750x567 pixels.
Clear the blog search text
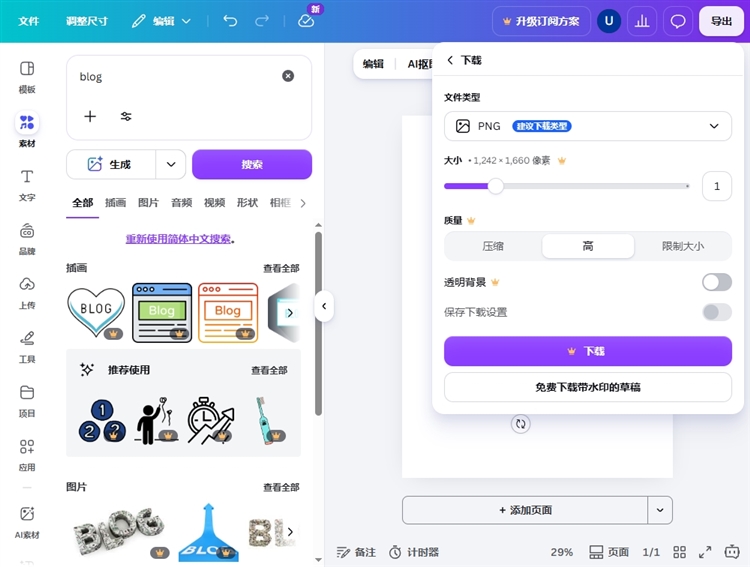[288, 76]
